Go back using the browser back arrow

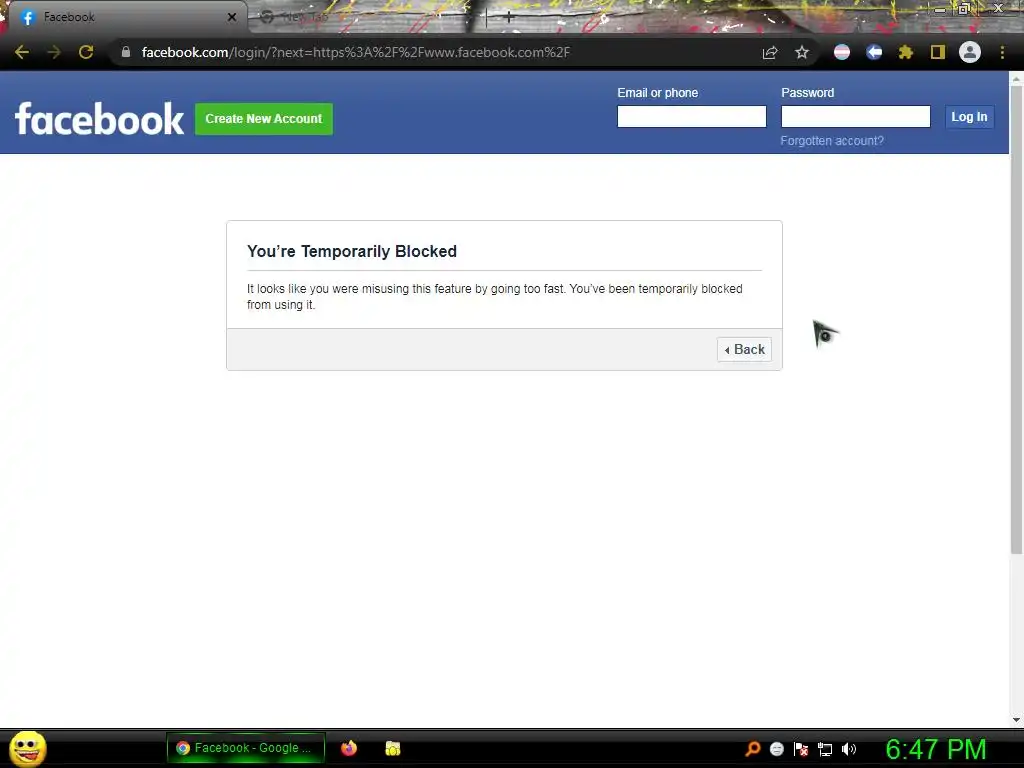[22, 52]
